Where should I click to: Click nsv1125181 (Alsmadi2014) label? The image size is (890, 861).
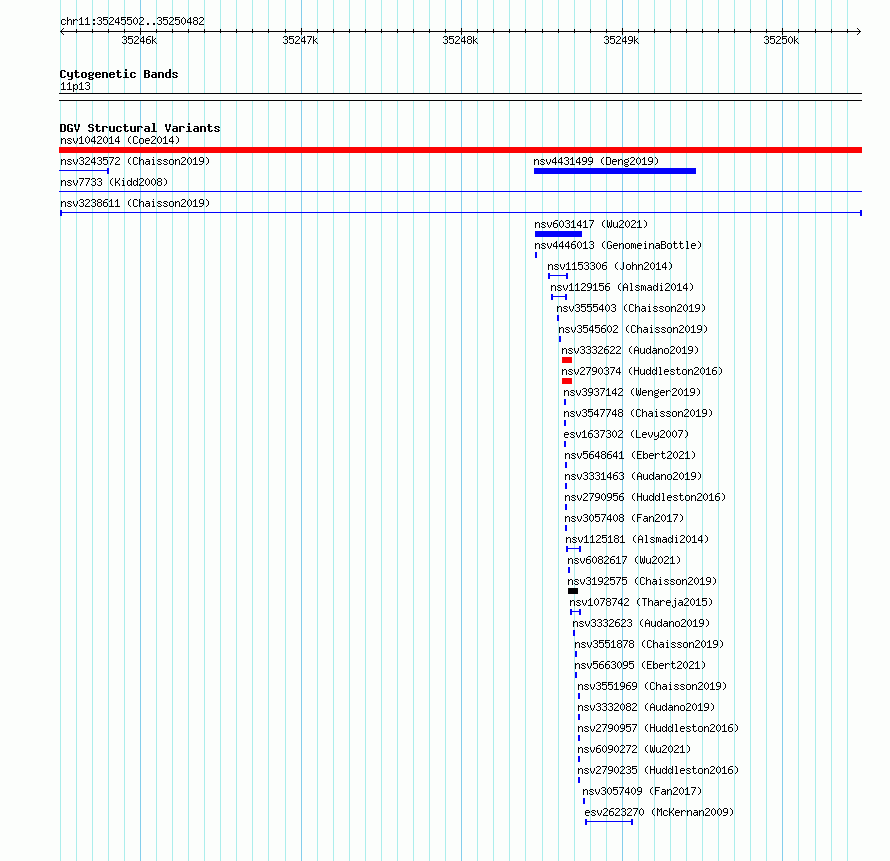coord(637,539)
